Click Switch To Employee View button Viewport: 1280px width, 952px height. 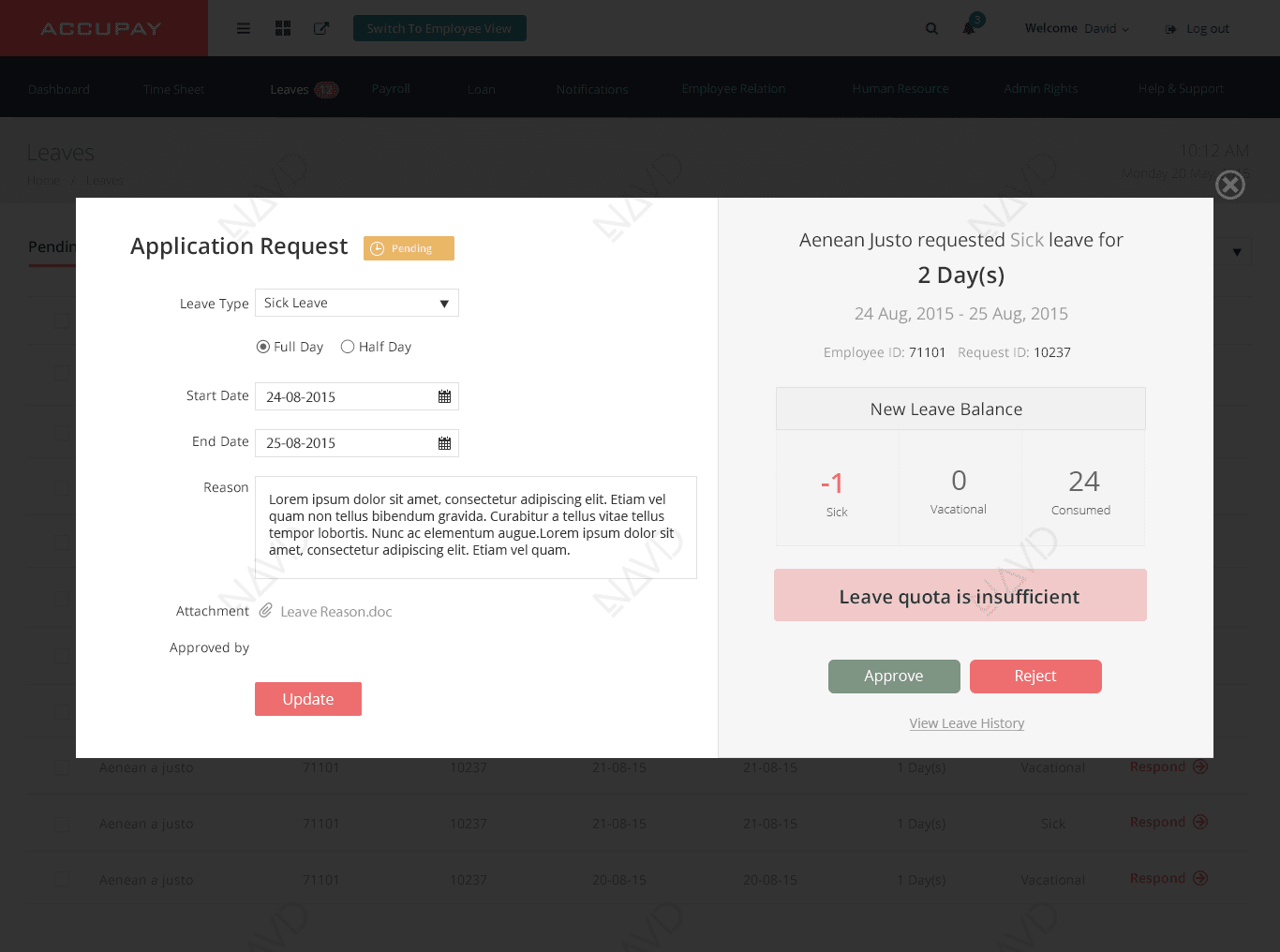pyautogui.click(x=439, y=28)
